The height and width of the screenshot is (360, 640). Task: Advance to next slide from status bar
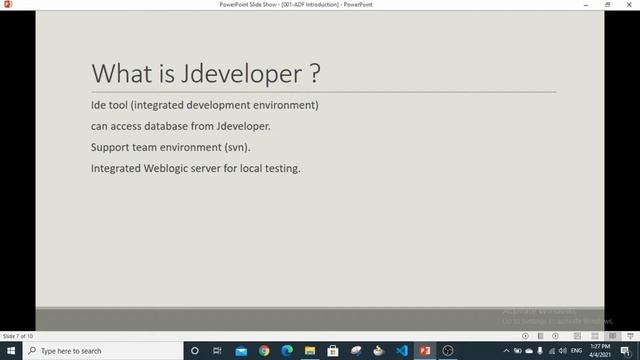556,336
